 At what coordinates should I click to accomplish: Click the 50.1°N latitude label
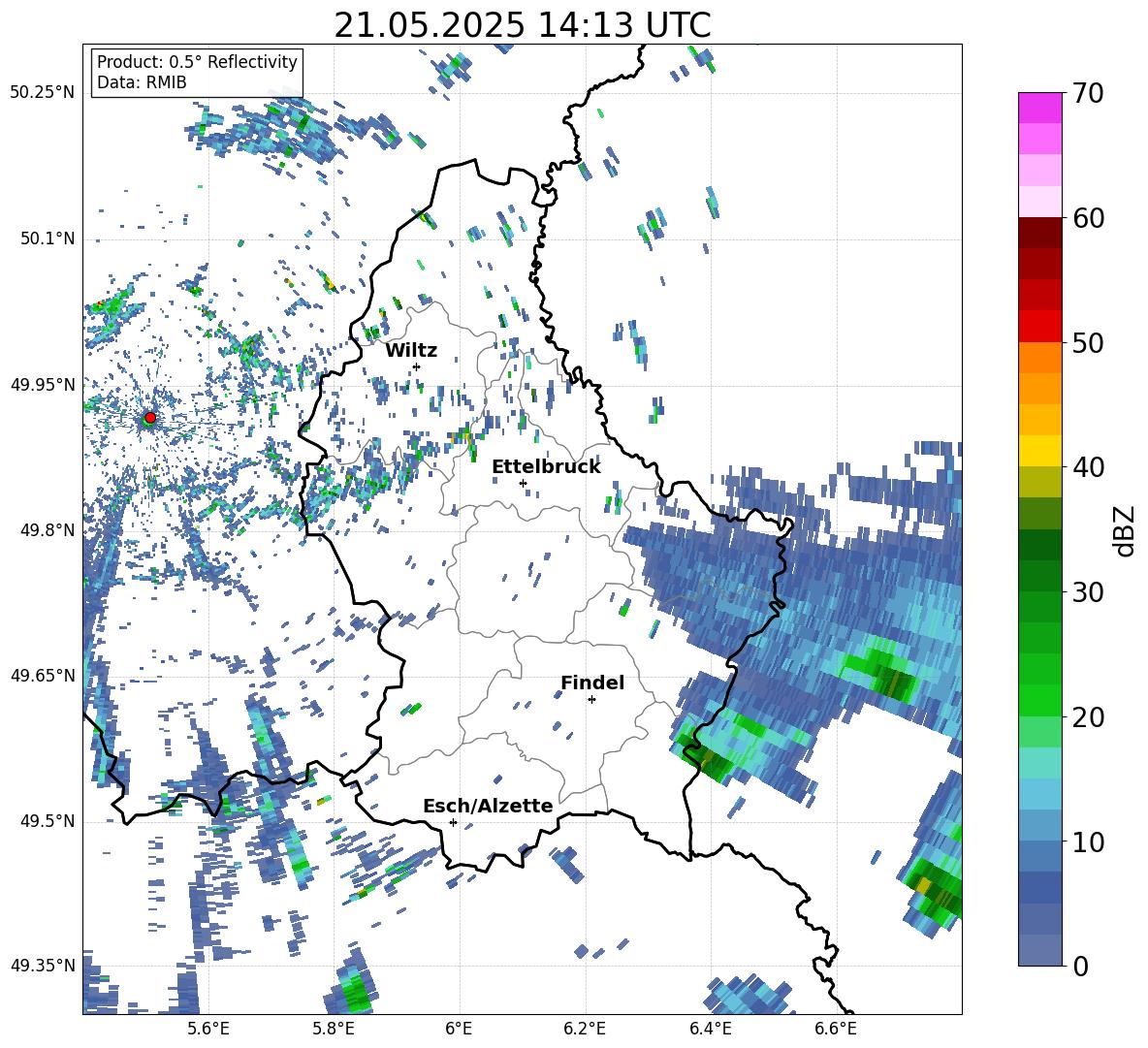(47, 238)
